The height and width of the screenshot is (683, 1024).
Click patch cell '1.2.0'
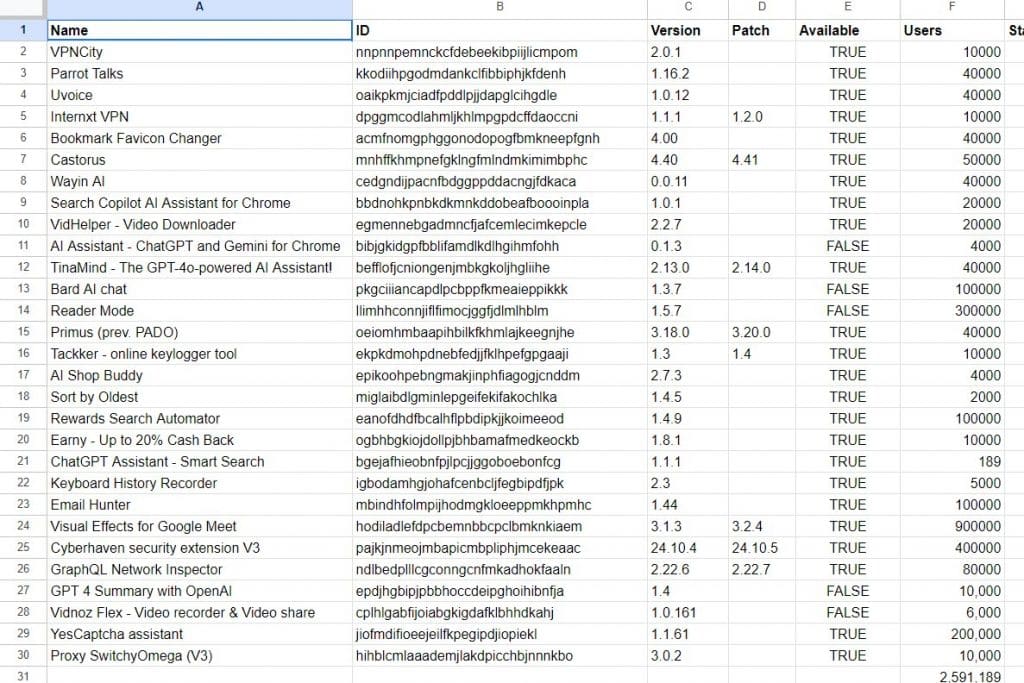(761, 116)
